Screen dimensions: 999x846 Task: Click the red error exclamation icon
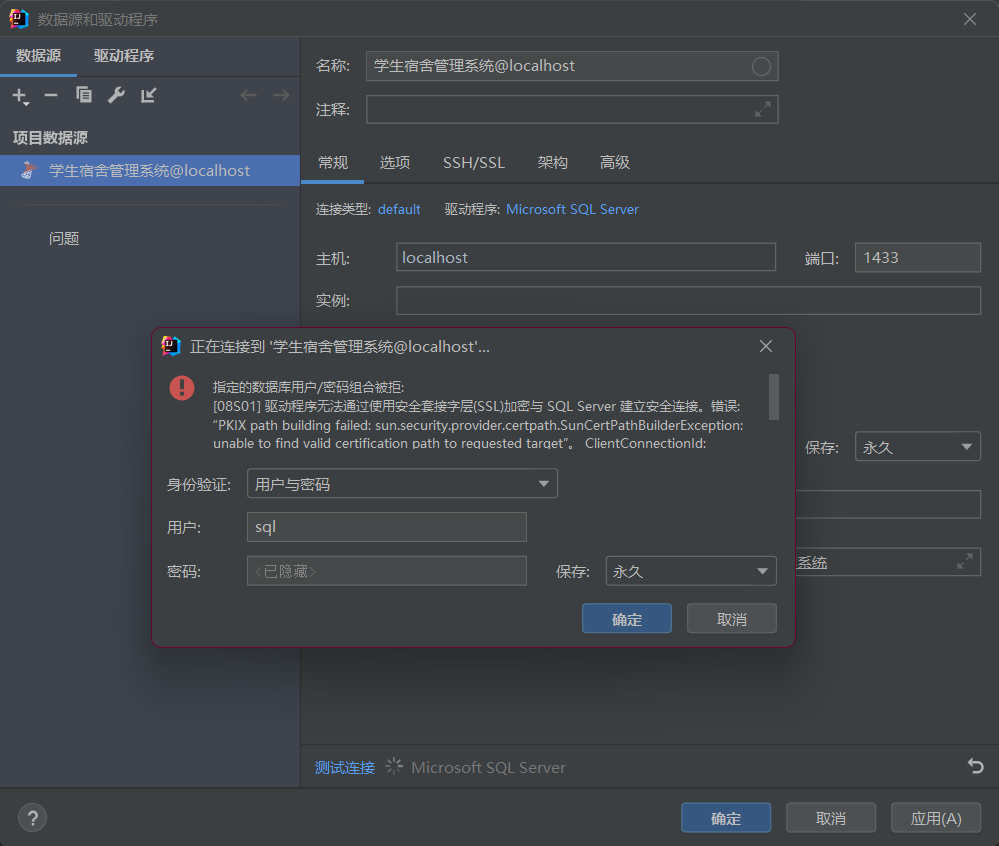click(182, 387)
